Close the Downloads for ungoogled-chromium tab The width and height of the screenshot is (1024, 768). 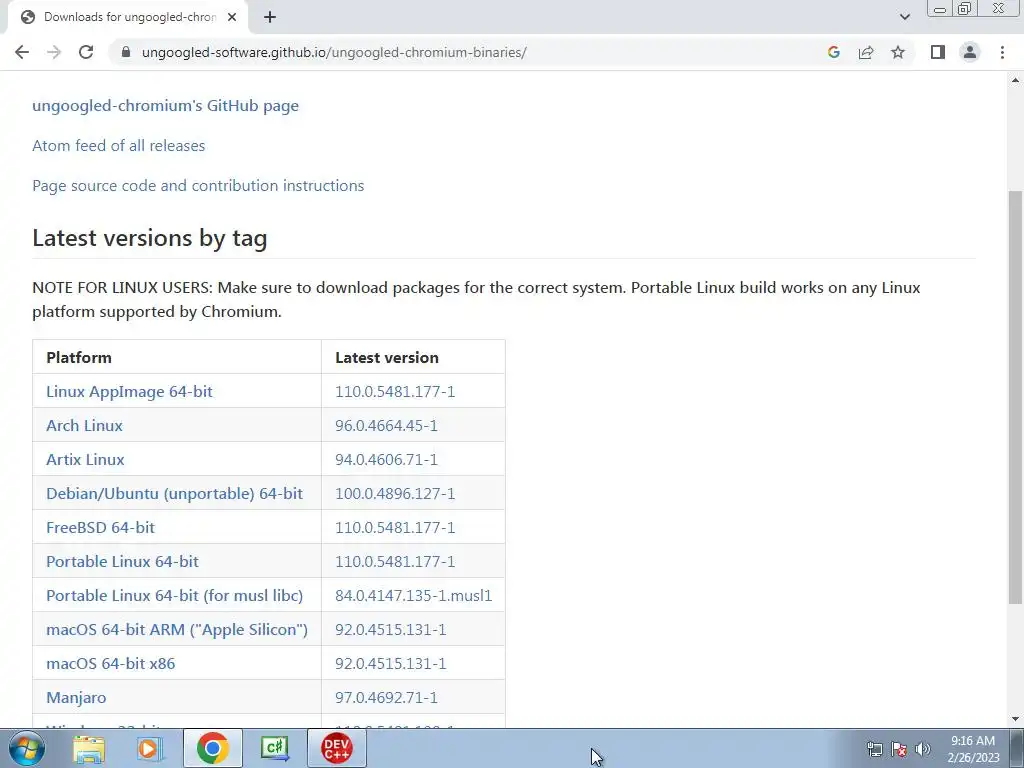232,17
